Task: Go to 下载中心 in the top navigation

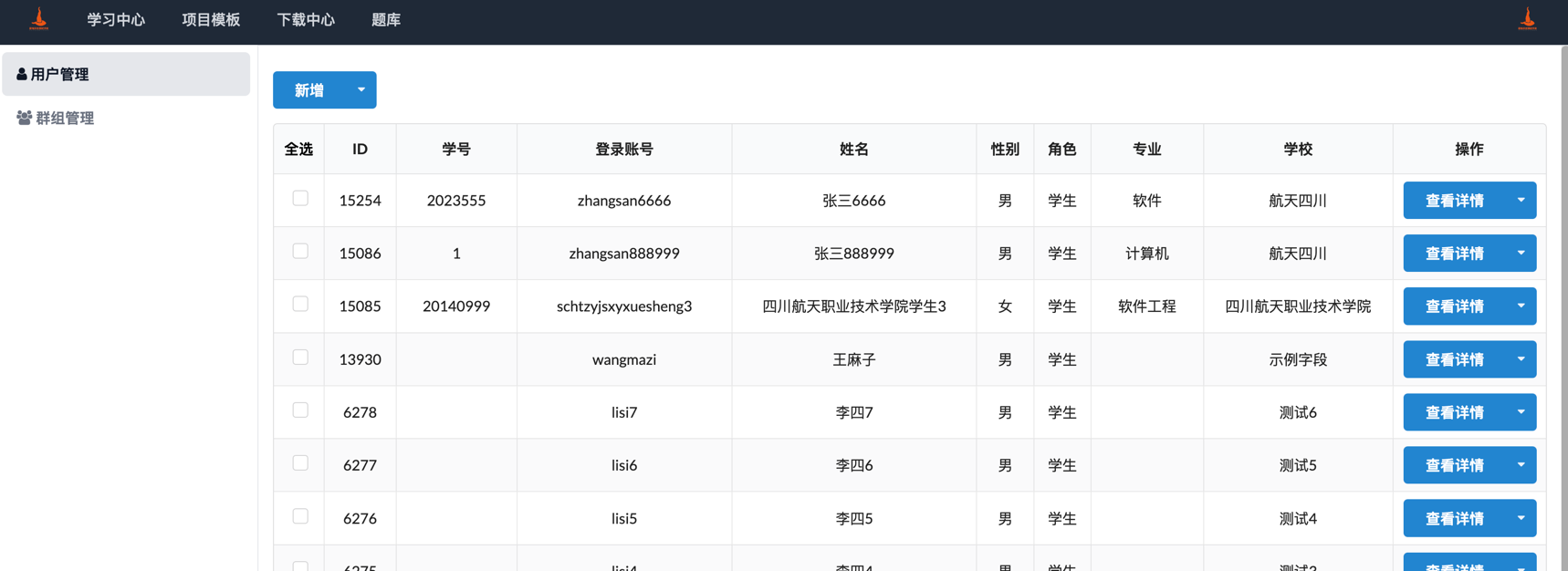Action: click(x=306, y=20)
